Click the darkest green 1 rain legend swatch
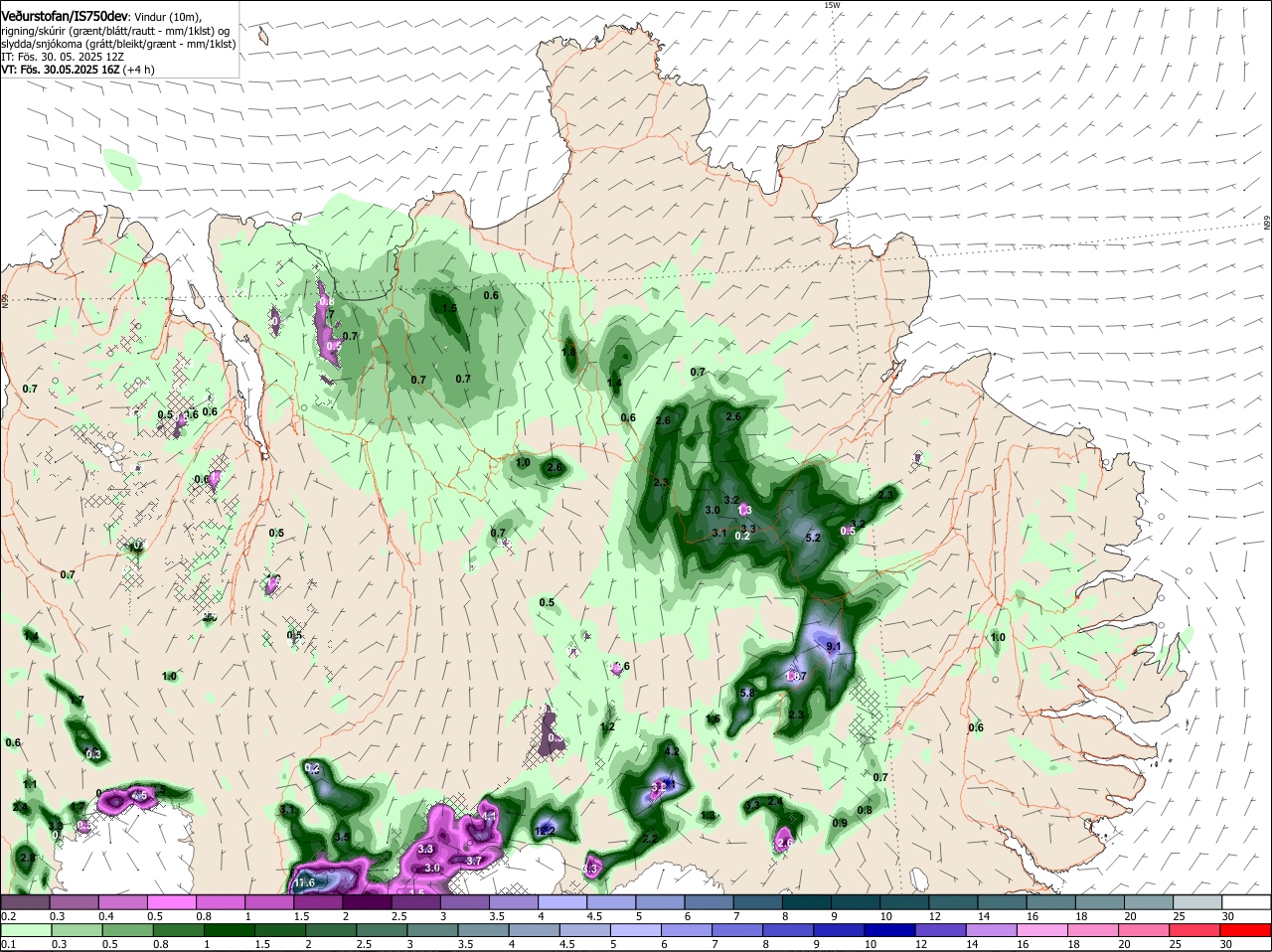The width and height of the screenshot is (1272, 952). (229, 930)
